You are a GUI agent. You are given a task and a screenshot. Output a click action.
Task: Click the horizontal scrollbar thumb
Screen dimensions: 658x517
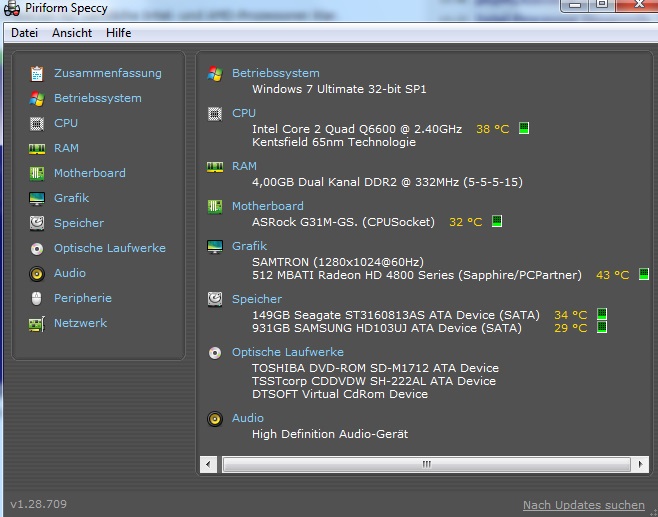point(426,464)
